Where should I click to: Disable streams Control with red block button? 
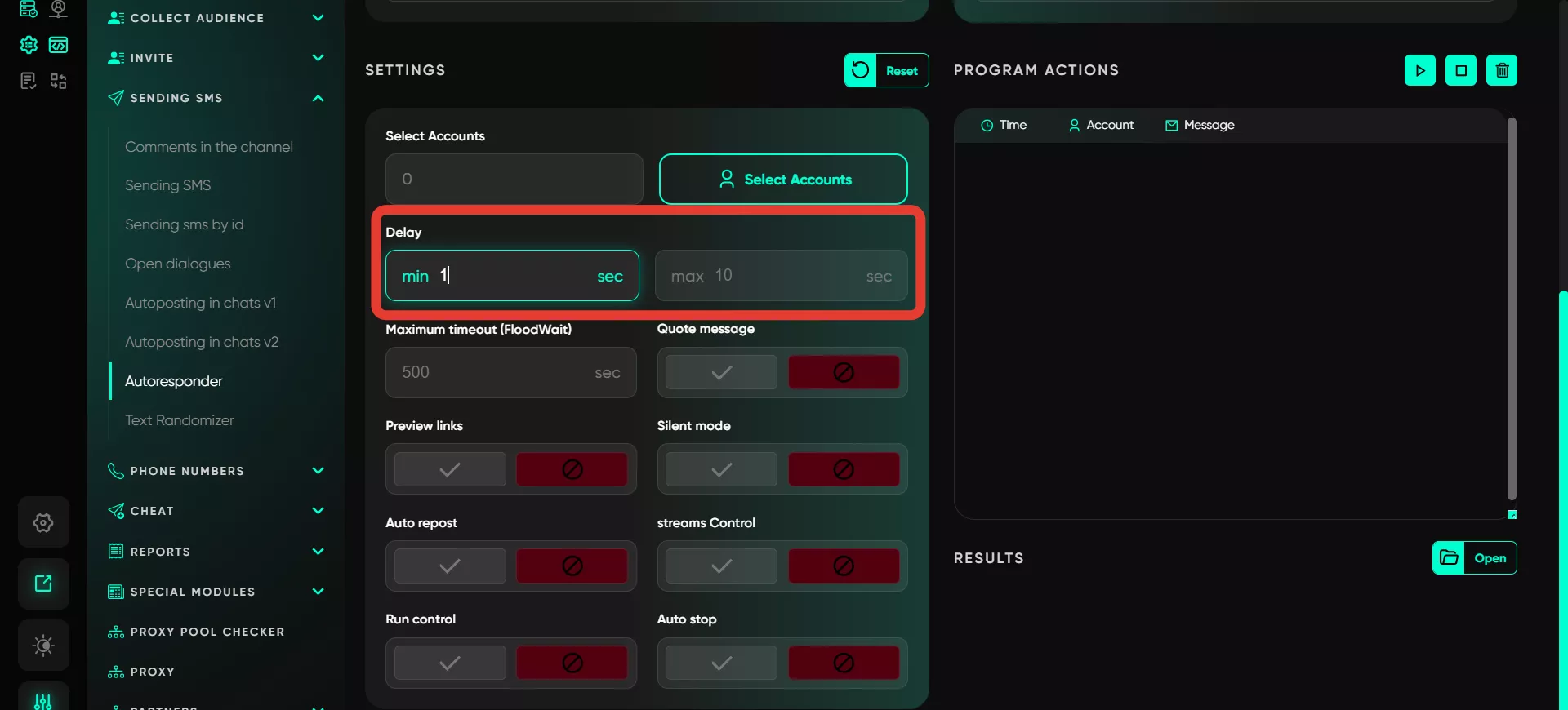point(844,566)
